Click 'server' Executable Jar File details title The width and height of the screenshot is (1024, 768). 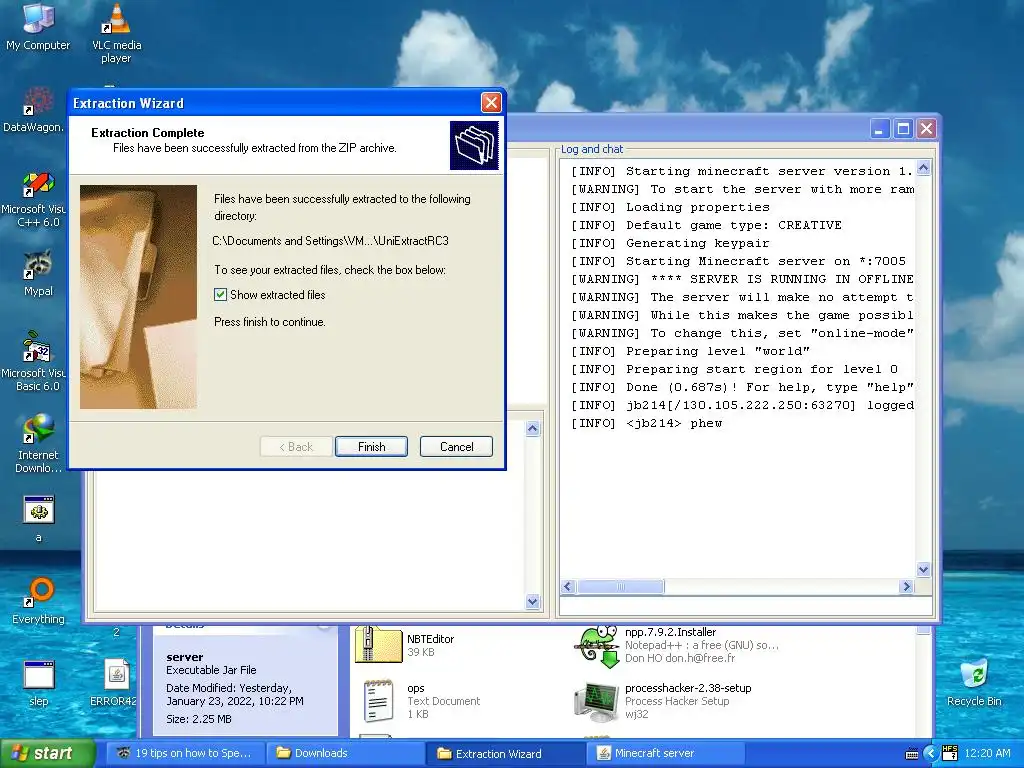185,657
